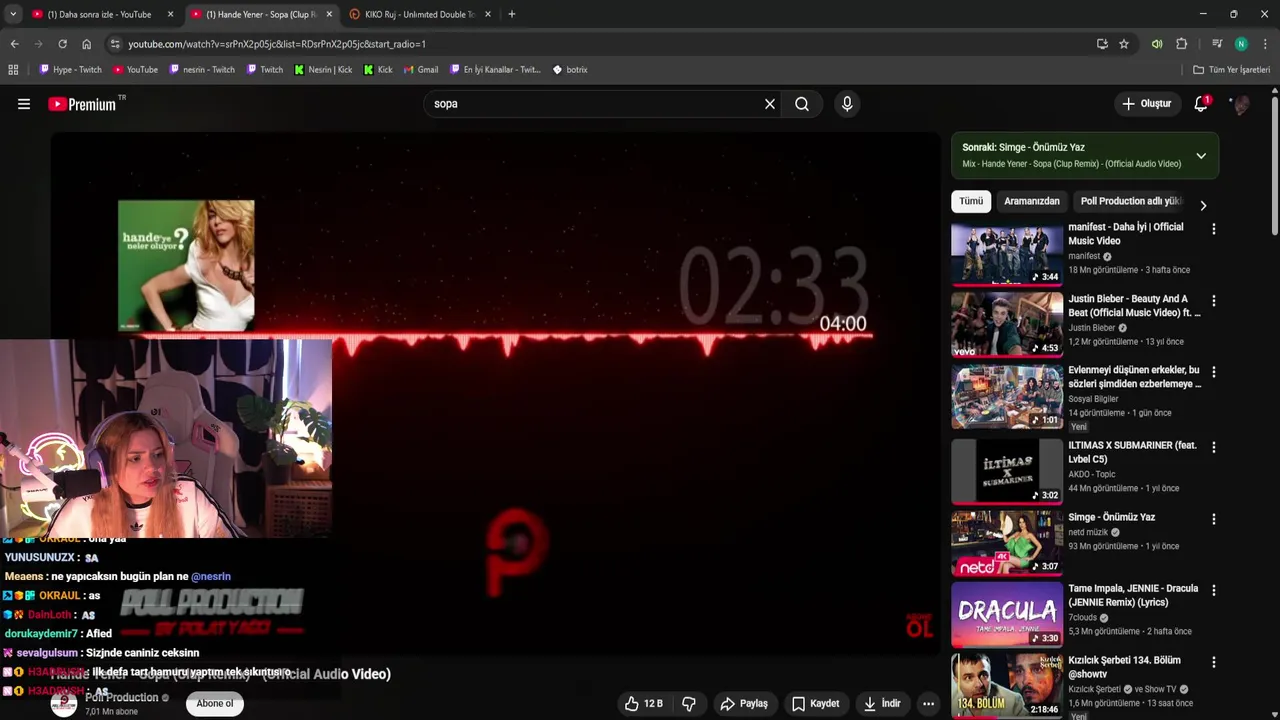
Task: Select the Tümü filter chip
Action: [971, 201]
